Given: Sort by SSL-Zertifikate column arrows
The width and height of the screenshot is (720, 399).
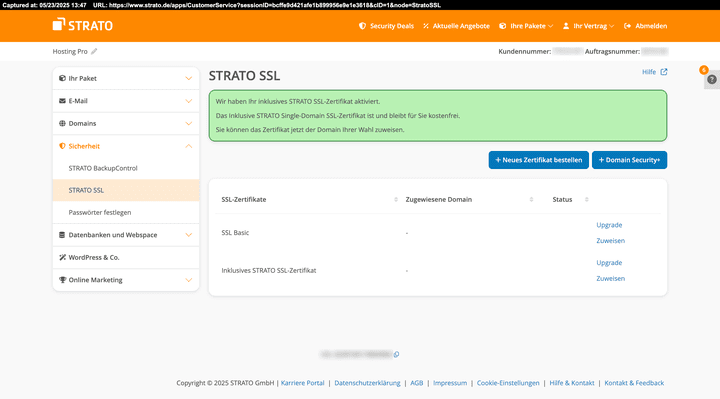Looking at the screenshot, I should coord(396,199).
